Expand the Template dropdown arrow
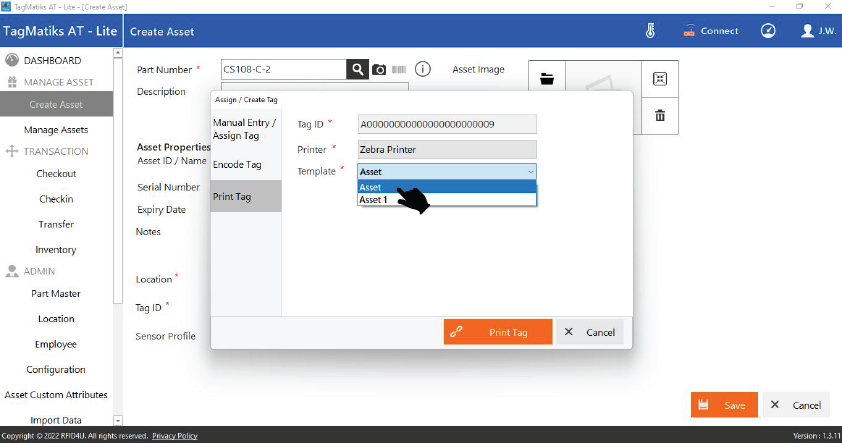 coord(530,172)
